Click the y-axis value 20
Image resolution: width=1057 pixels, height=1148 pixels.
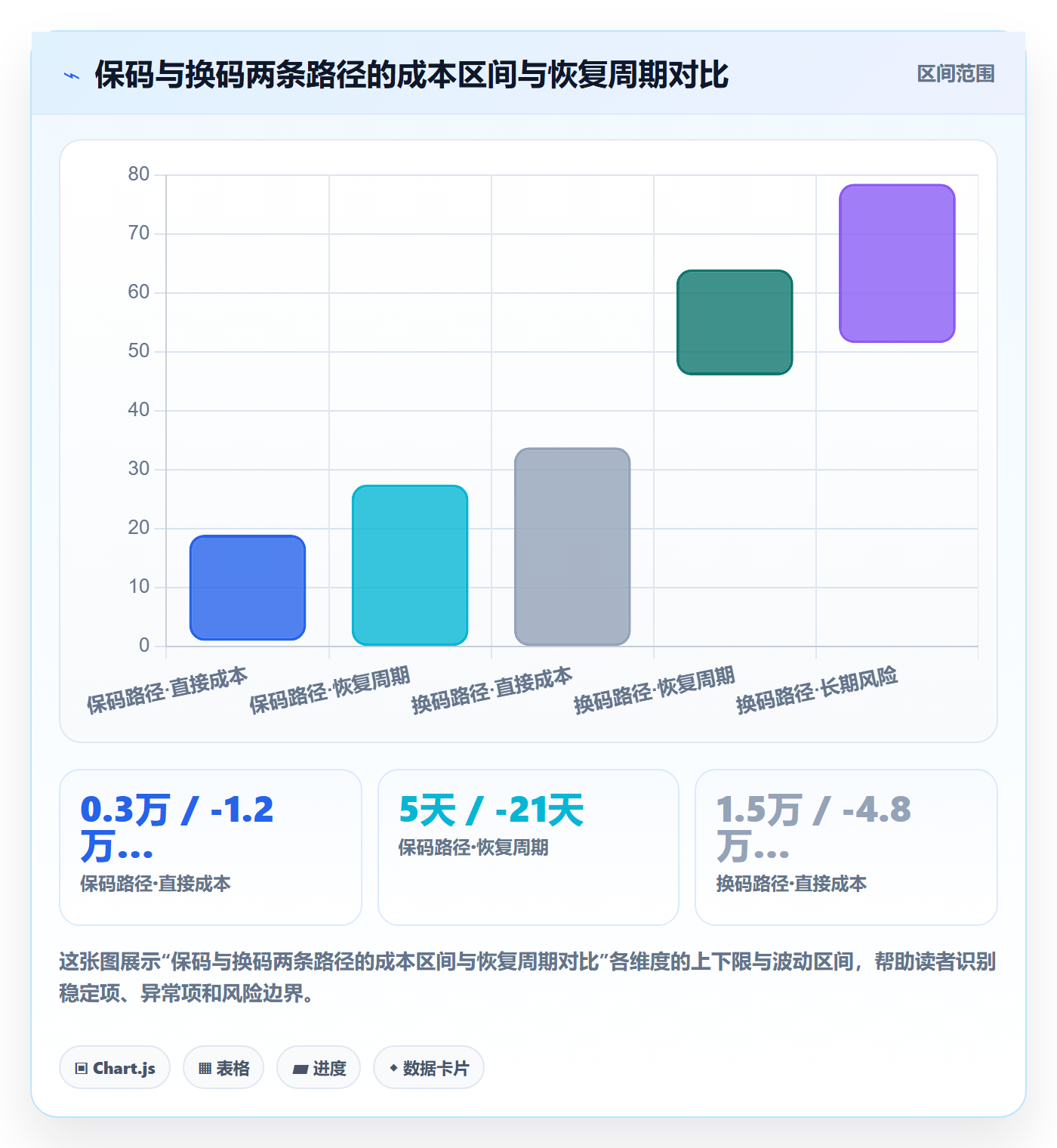139,528
